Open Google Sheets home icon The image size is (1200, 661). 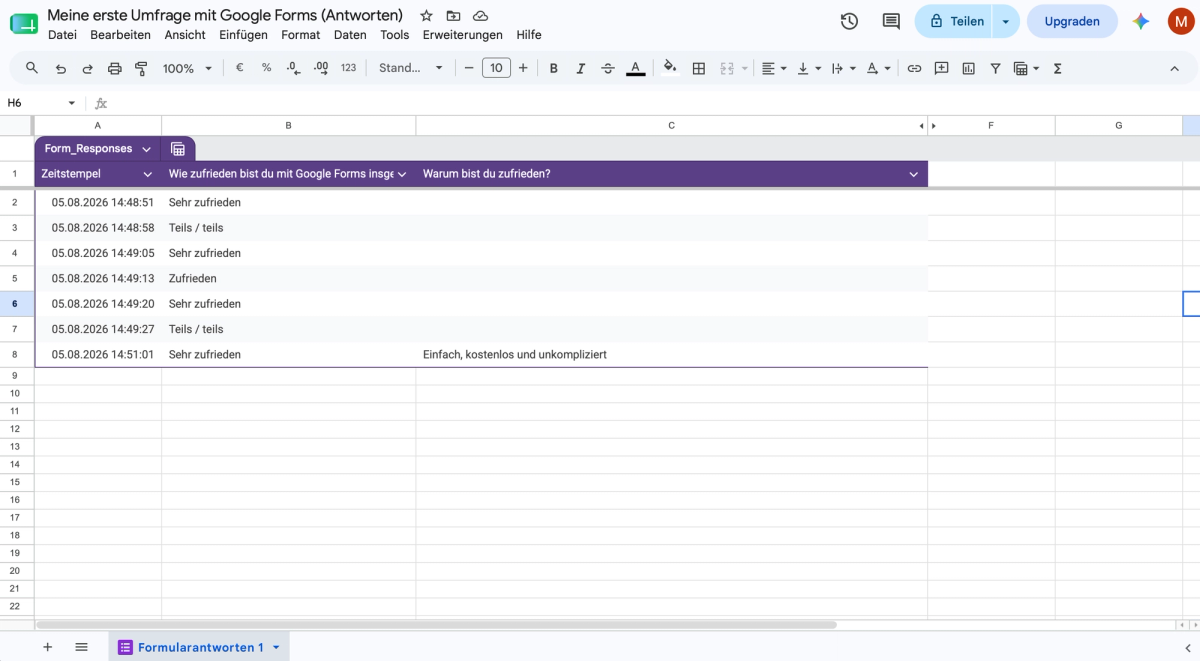[23, 22]
